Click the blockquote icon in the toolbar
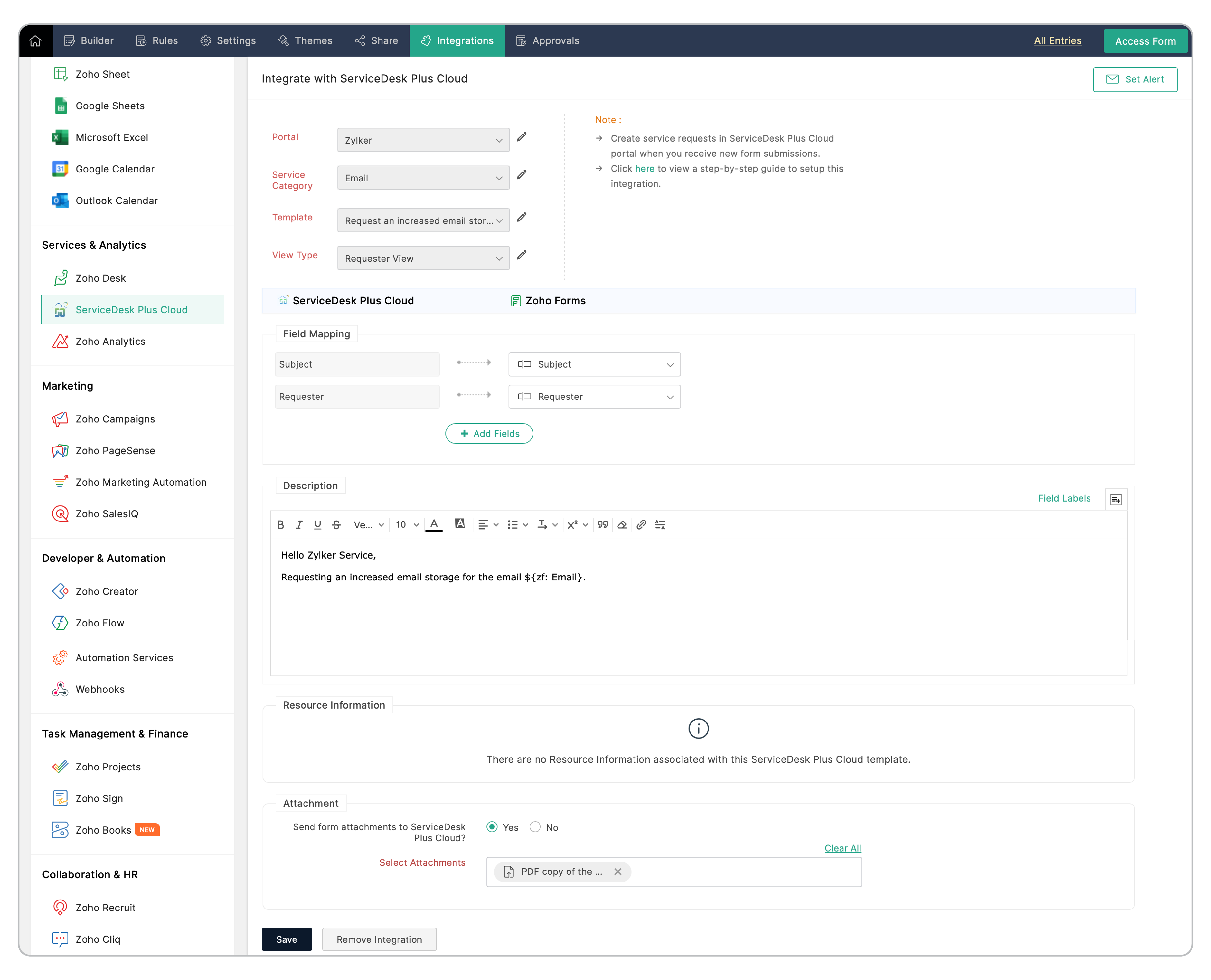1211x980 pixels. [603, 524]
